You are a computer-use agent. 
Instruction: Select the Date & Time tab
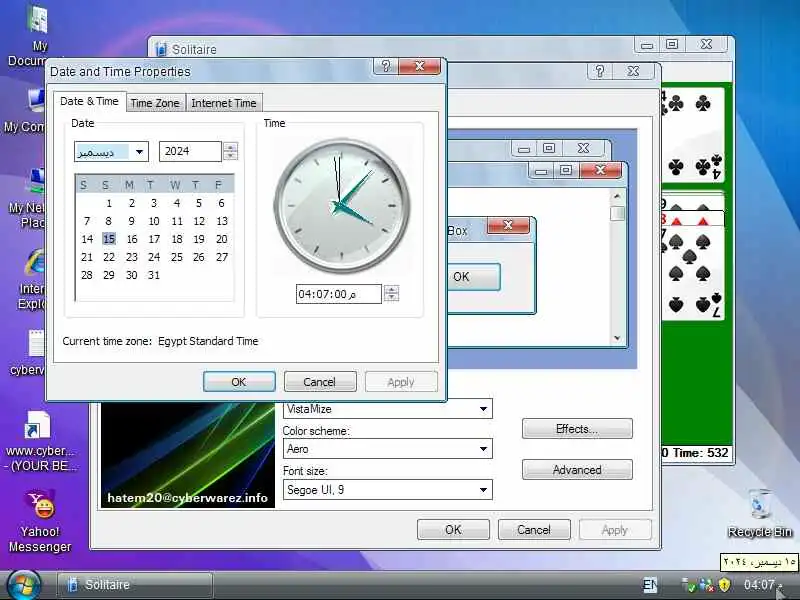point(89,101)
